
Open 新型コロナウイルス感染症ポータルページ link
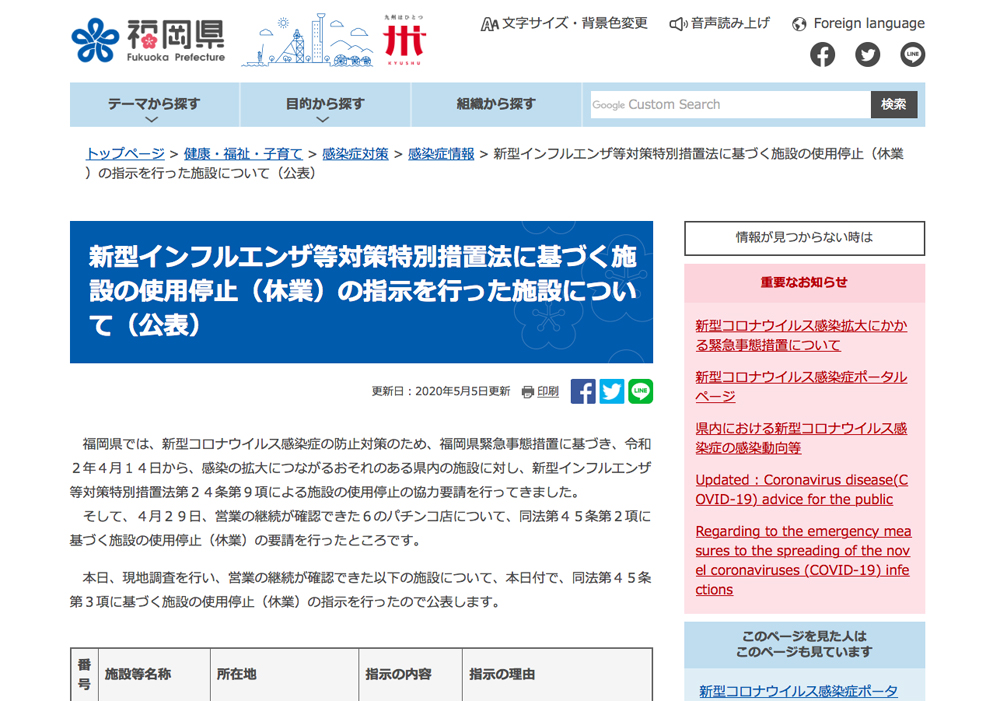(x=800, y=386)
